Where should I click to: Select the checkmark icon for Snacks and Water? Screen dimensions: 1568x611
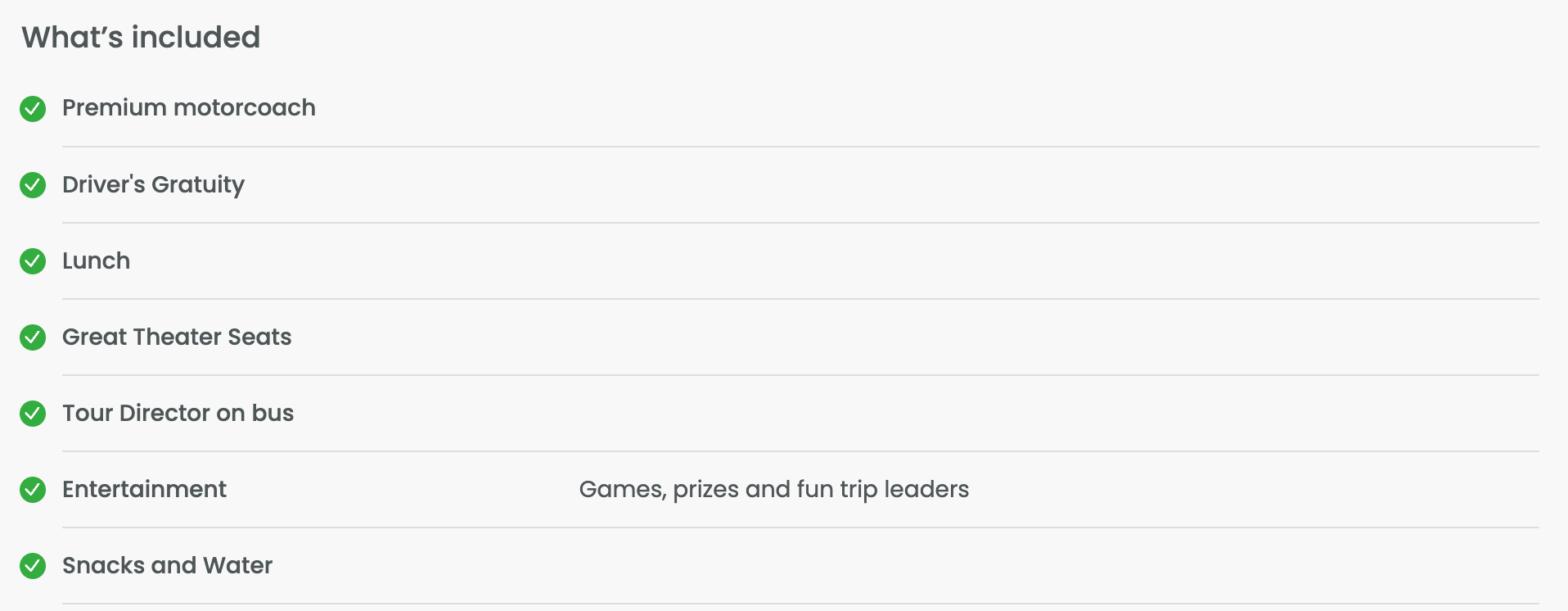pyautogui.click(x=33, y=566)
